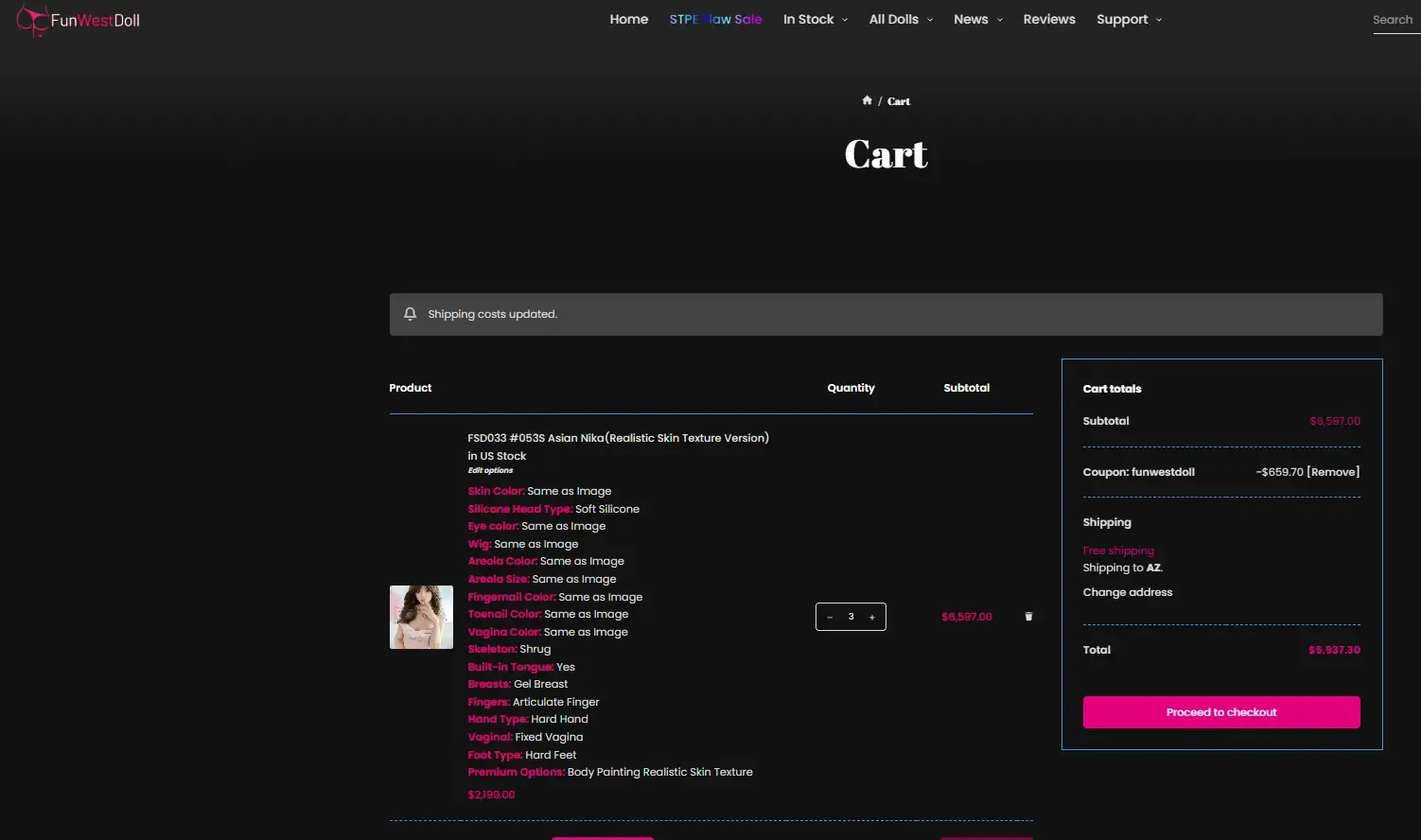
Task: Click the bell icon in the notice bar
Action: 410,314
